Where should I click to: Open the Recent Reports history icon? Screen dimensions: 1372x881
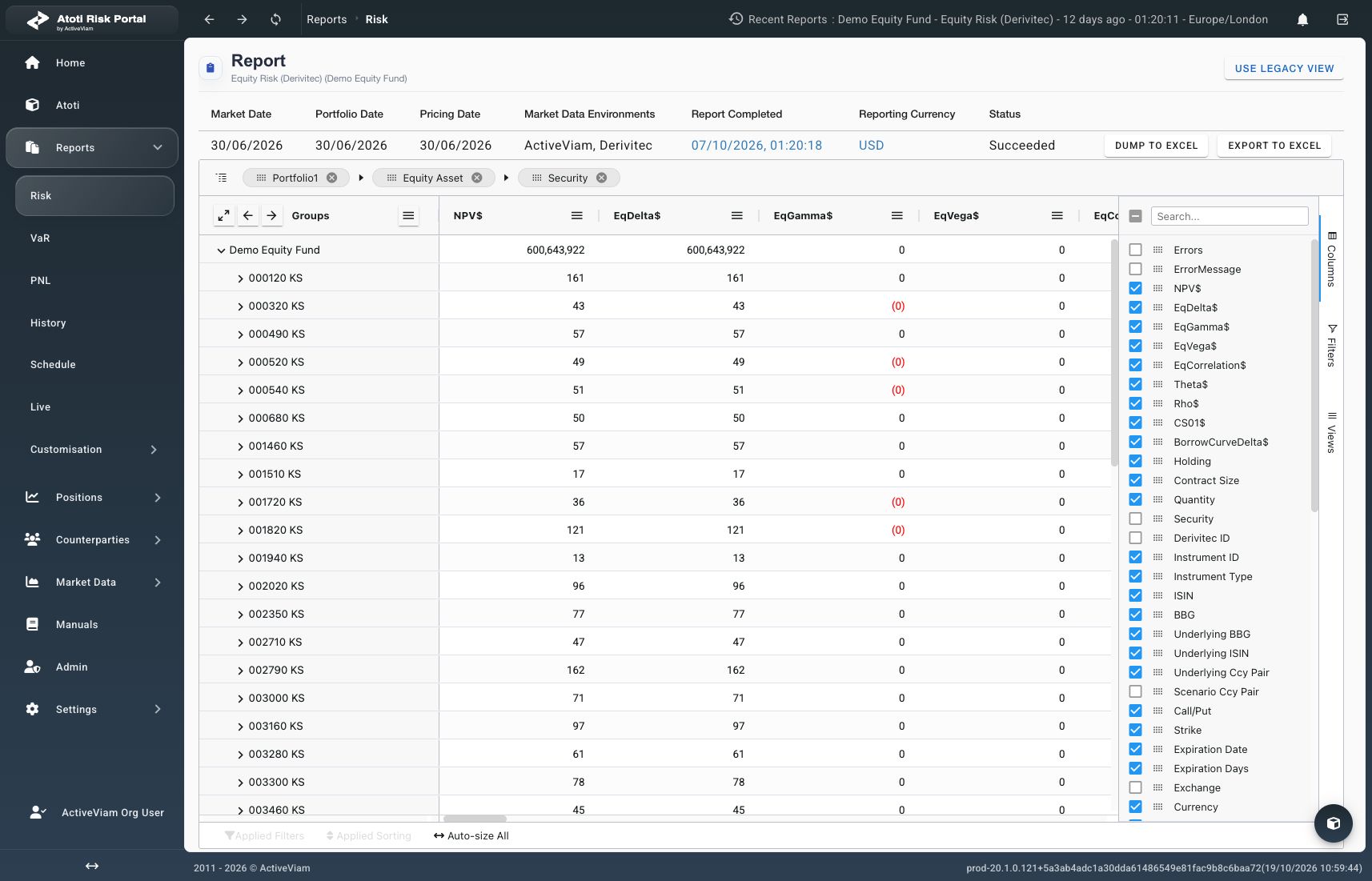coord(736,19)
